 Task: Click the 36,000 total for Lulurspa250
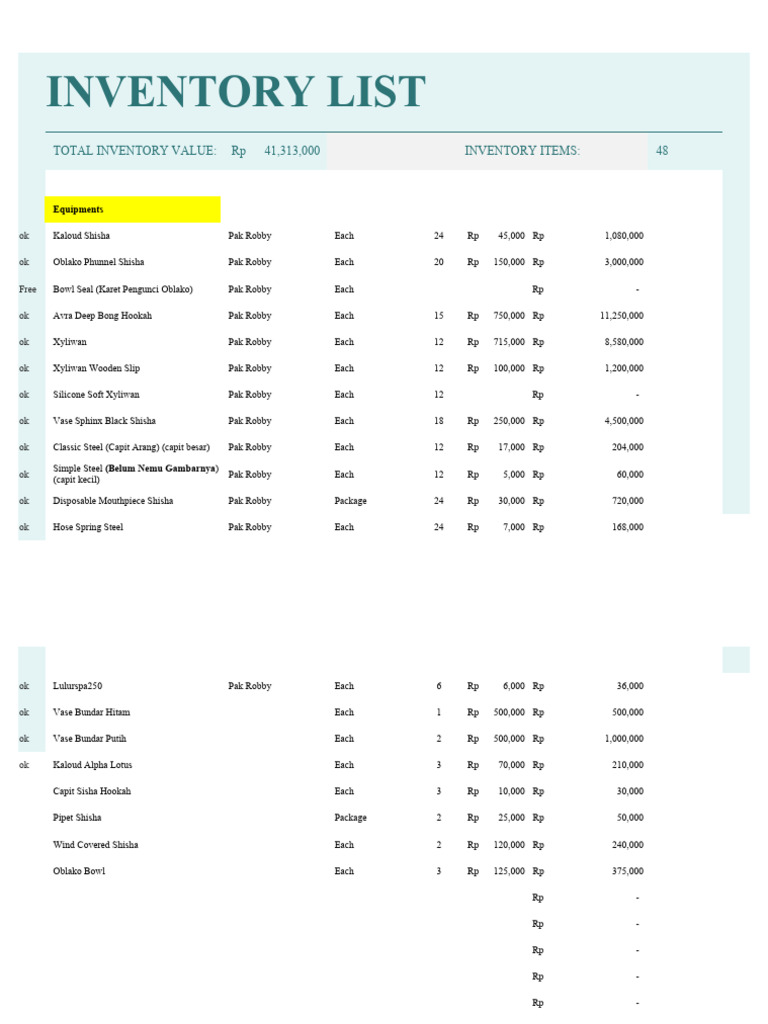pyautogui.click(x=630, y=686)
